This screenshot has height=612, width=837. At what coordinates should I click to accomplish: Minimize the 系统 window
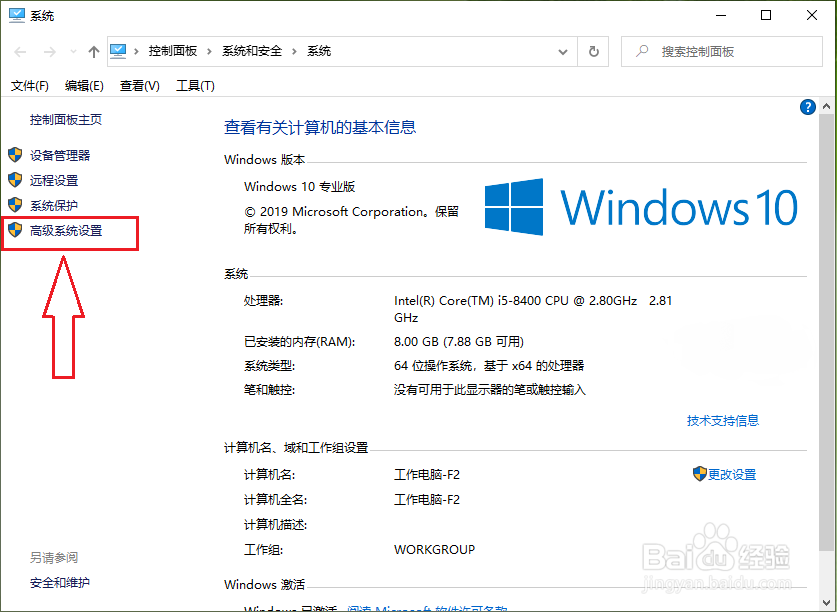pos(721,15)
